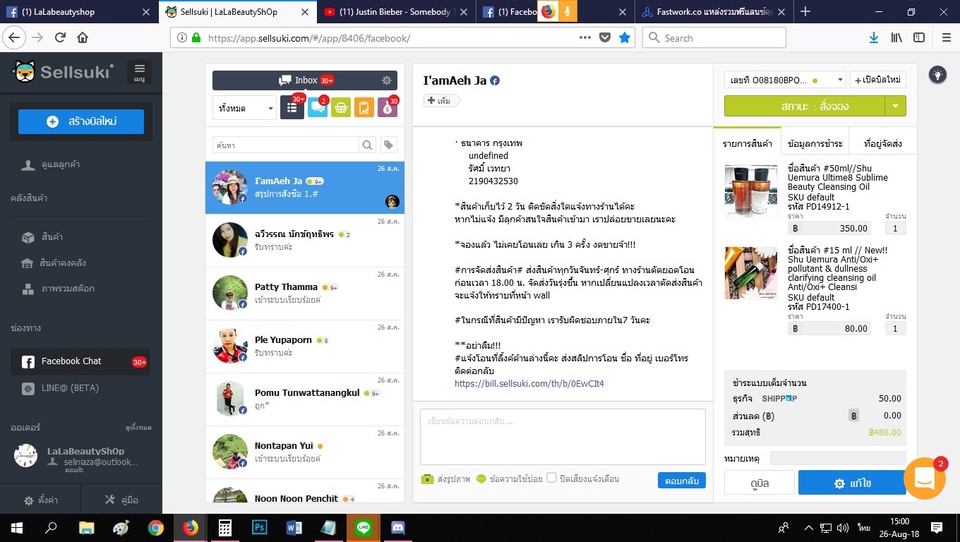960x542 pixels.
Task: Show hidden system tray icons
Action: tap(809, 528)
